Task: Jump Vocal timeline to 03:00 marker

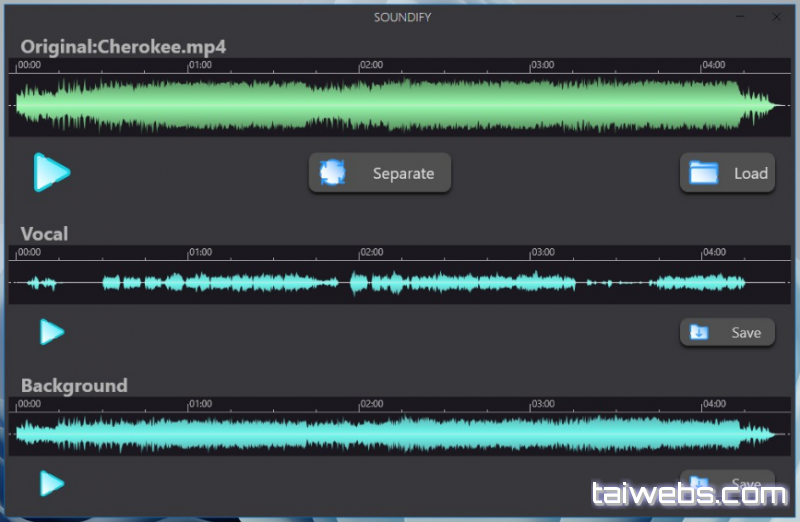Action: point(542,253)
